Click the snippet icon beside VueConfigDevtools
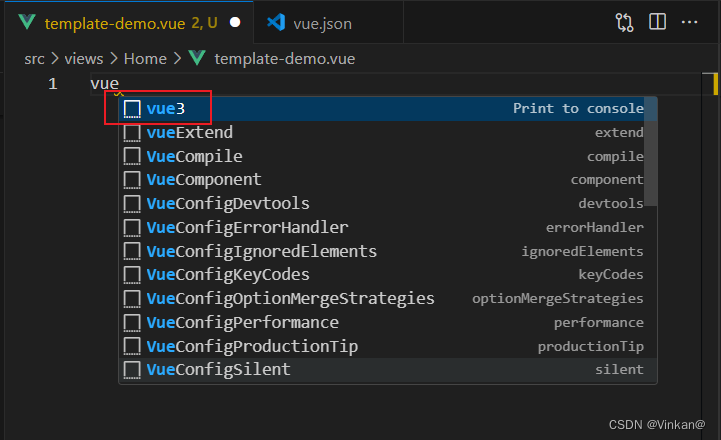Image resolution: width=721 pixels, height=440 pixels. coord(132,204)
